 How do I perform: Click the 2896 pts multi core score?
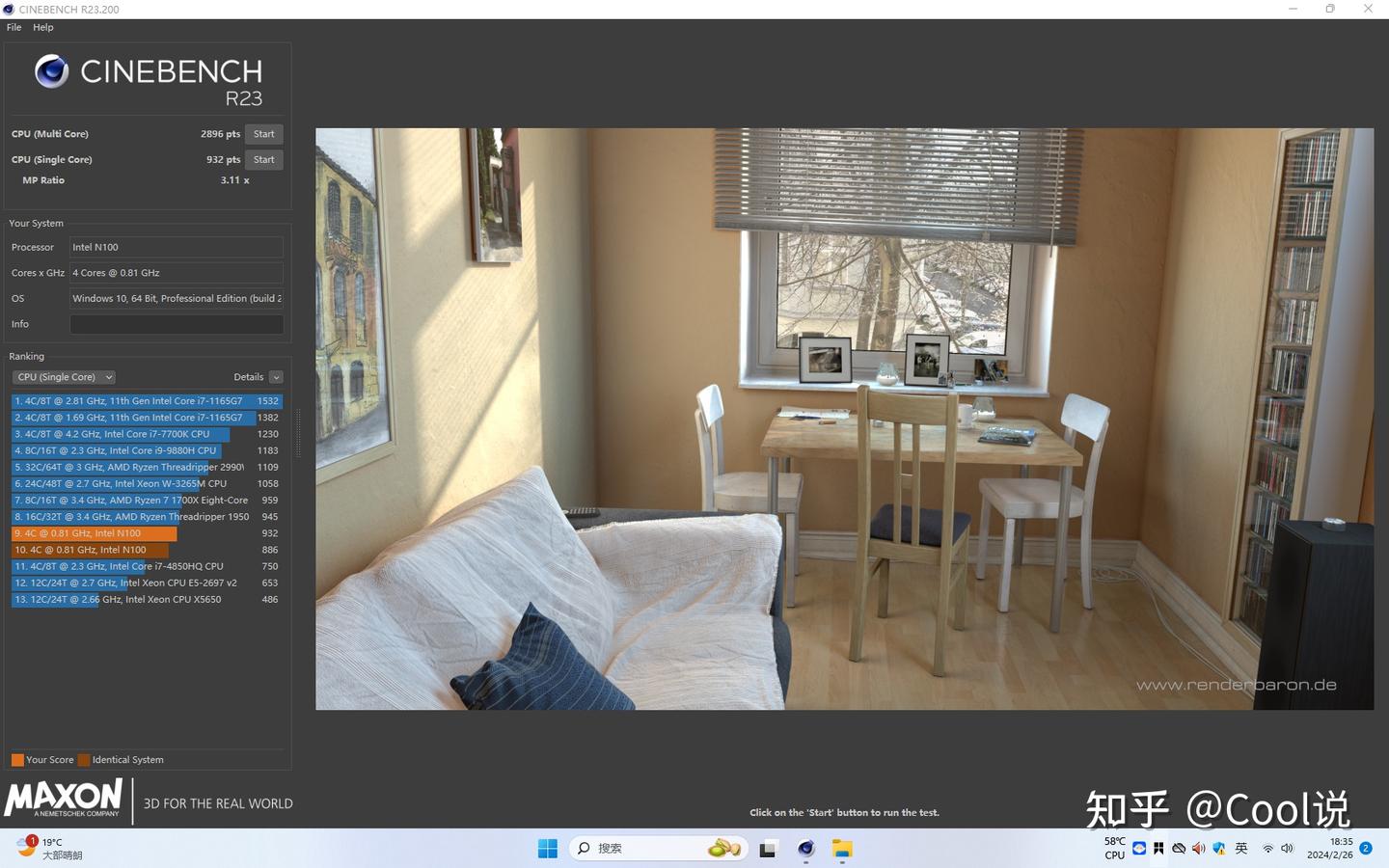pyautogui.click(x=220, y=134)
